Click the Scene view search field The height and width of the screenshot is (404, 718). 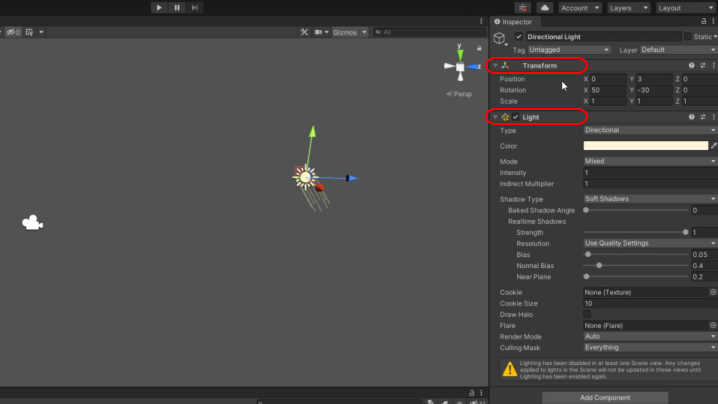tap(430, 32)
